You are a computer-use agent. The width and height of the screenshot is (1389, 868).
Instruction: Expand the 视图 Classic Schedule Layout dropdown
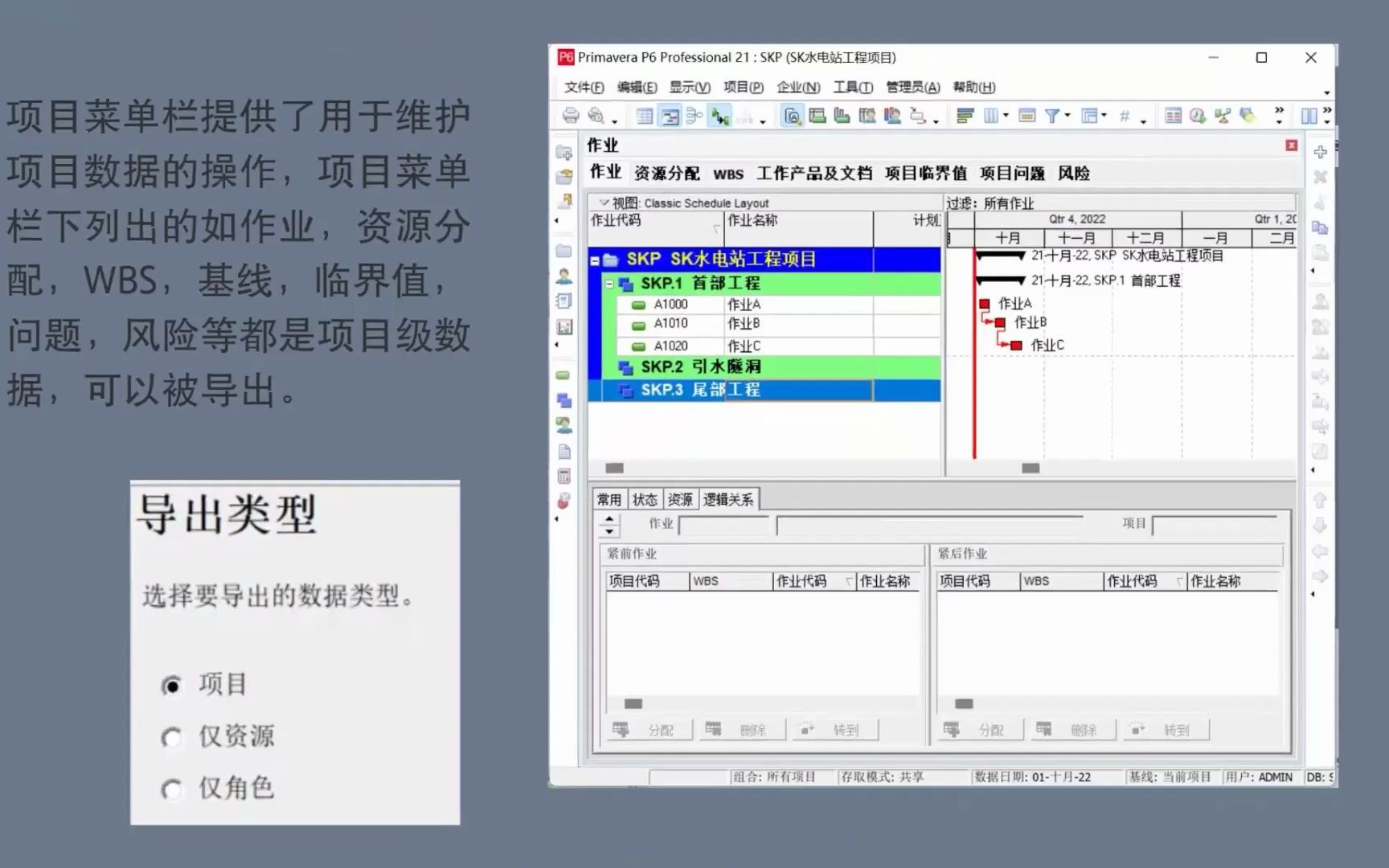[x=604, y=203]
